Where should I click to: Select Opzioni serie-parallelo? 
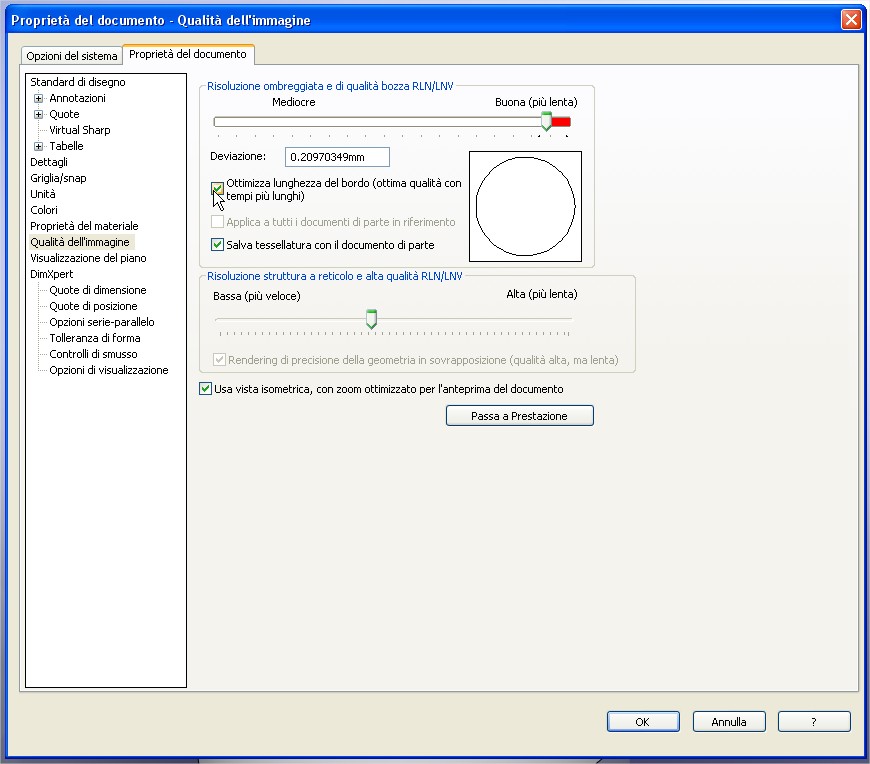pos(102,322)
